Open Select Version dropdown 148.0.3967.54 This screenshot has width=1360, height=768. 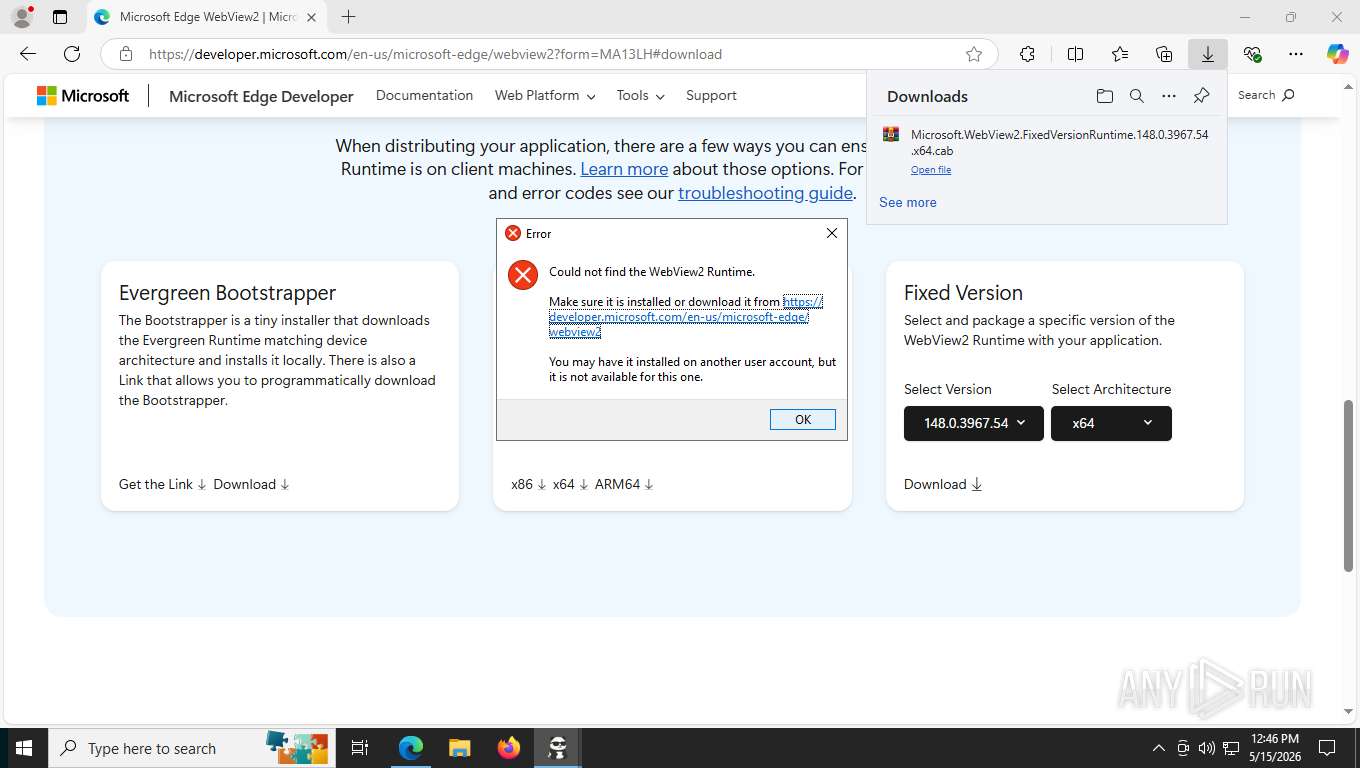pyautogui.click(x=974, y=423)
